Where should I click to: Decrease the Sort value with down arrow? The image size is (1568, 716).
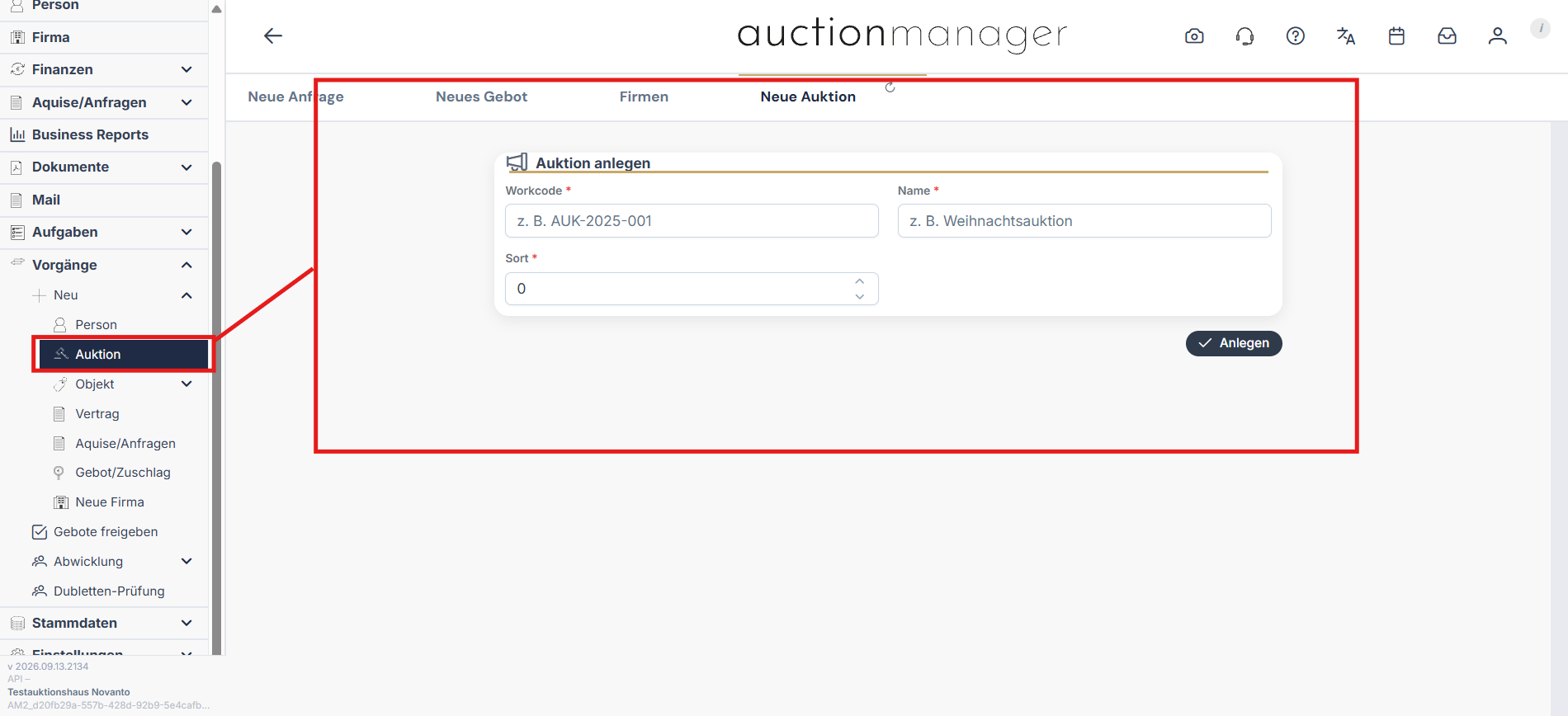[x=860, y=296]
